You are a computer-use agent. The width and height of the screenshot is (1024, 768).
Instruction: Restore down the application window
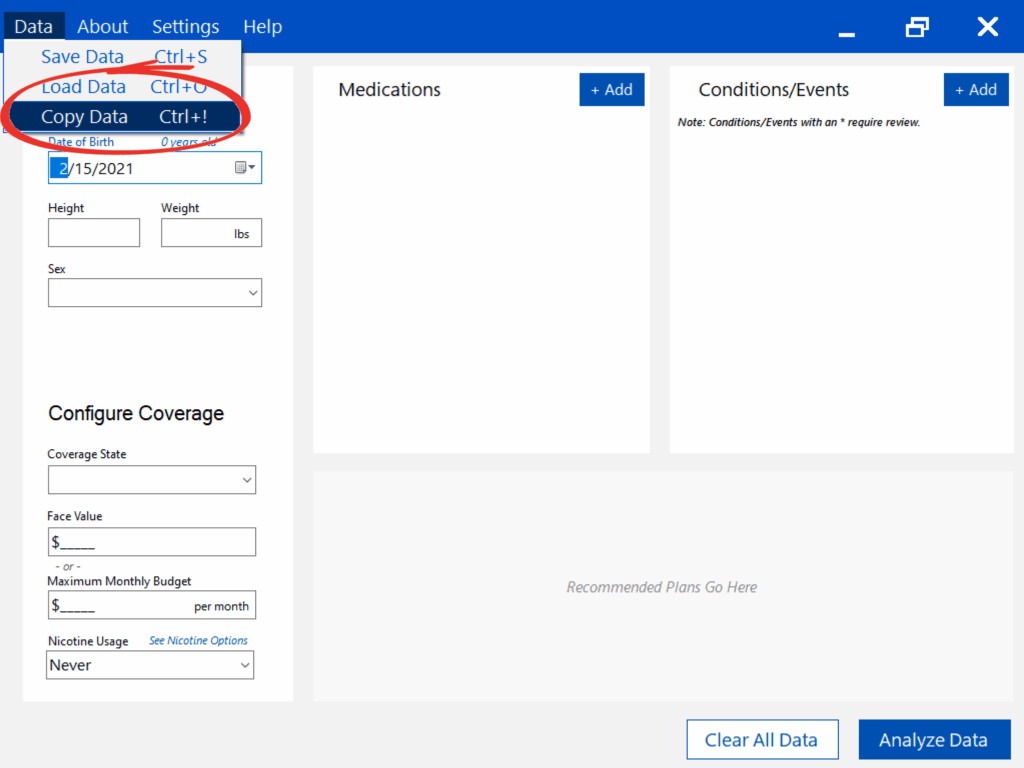pyautogui.click(x=917, y=27)
